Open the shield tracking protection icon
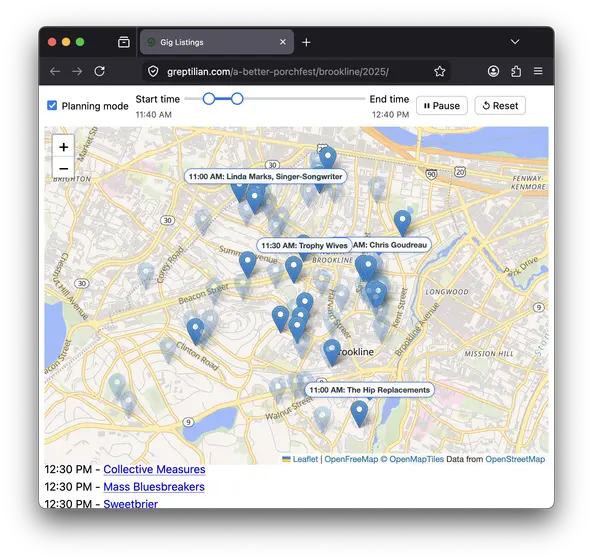Screen dimensions: 593x560 (x=153, y=71)
